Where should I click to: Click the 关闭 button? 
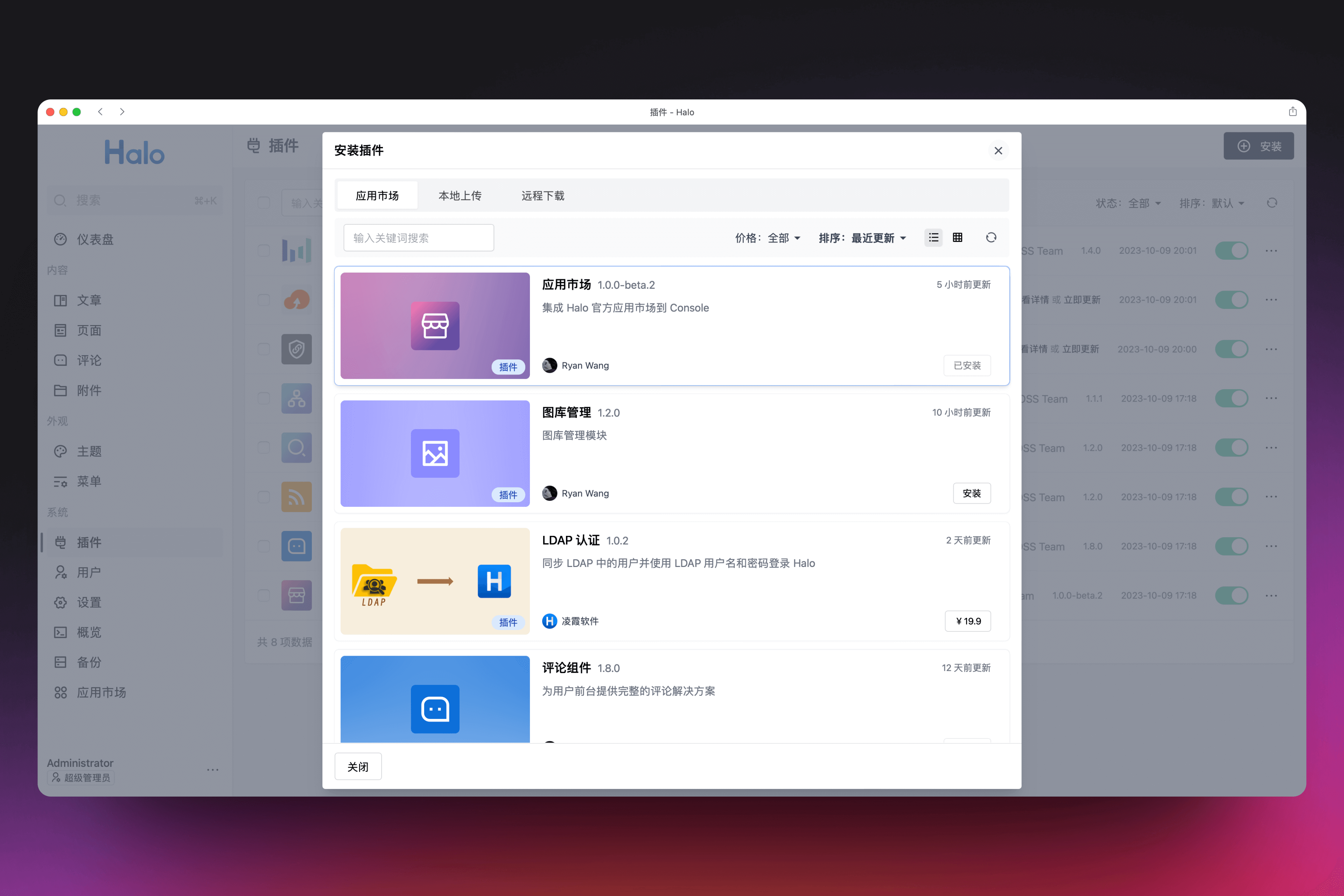(358, 767)
